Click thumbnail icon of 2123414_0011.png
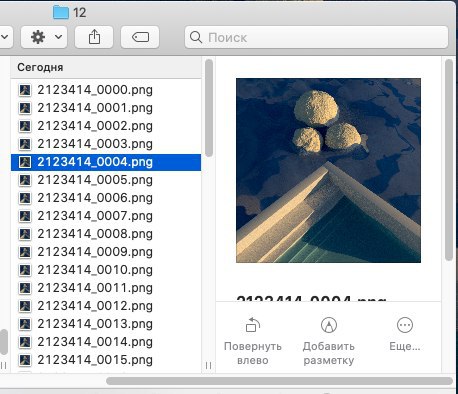Image resolution: width=458 pixels, height=394 pixels. pos(25,288)
